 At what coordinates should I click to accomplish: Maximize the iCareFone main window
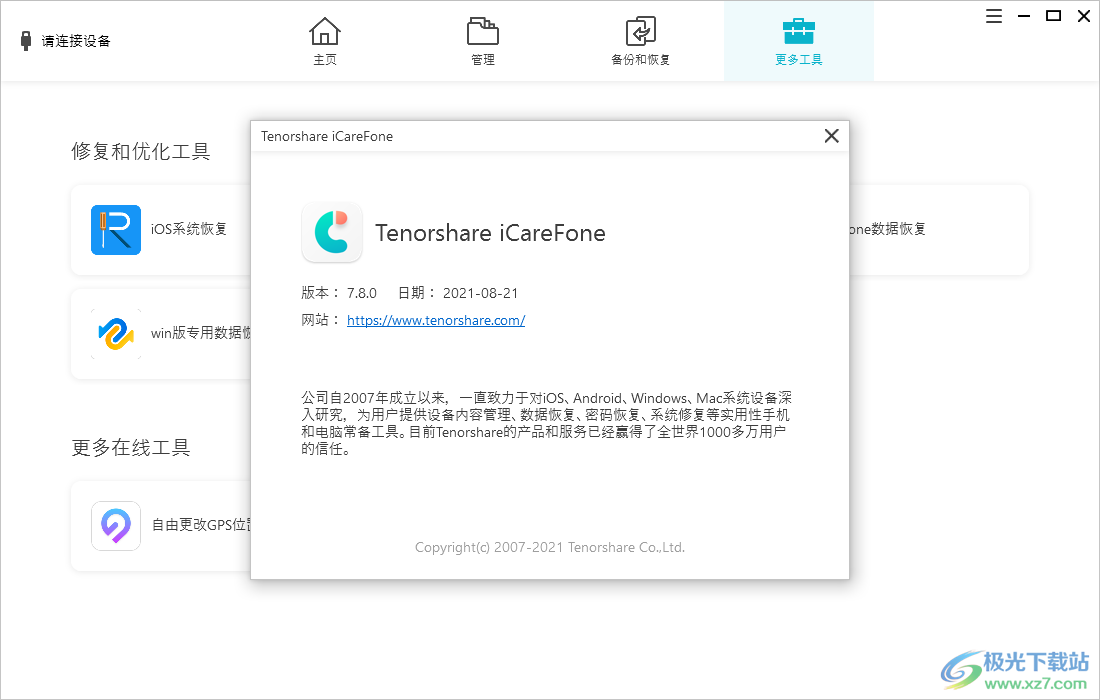click(x=1053, y=16)
